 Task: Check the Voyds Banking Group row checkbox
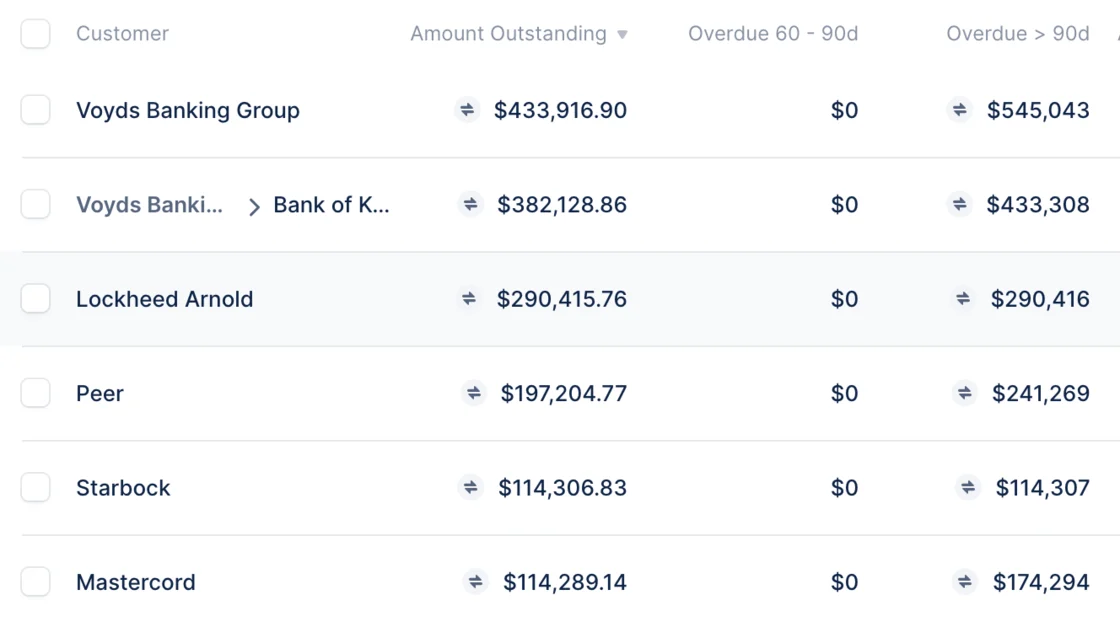click(x=36, y=110)
